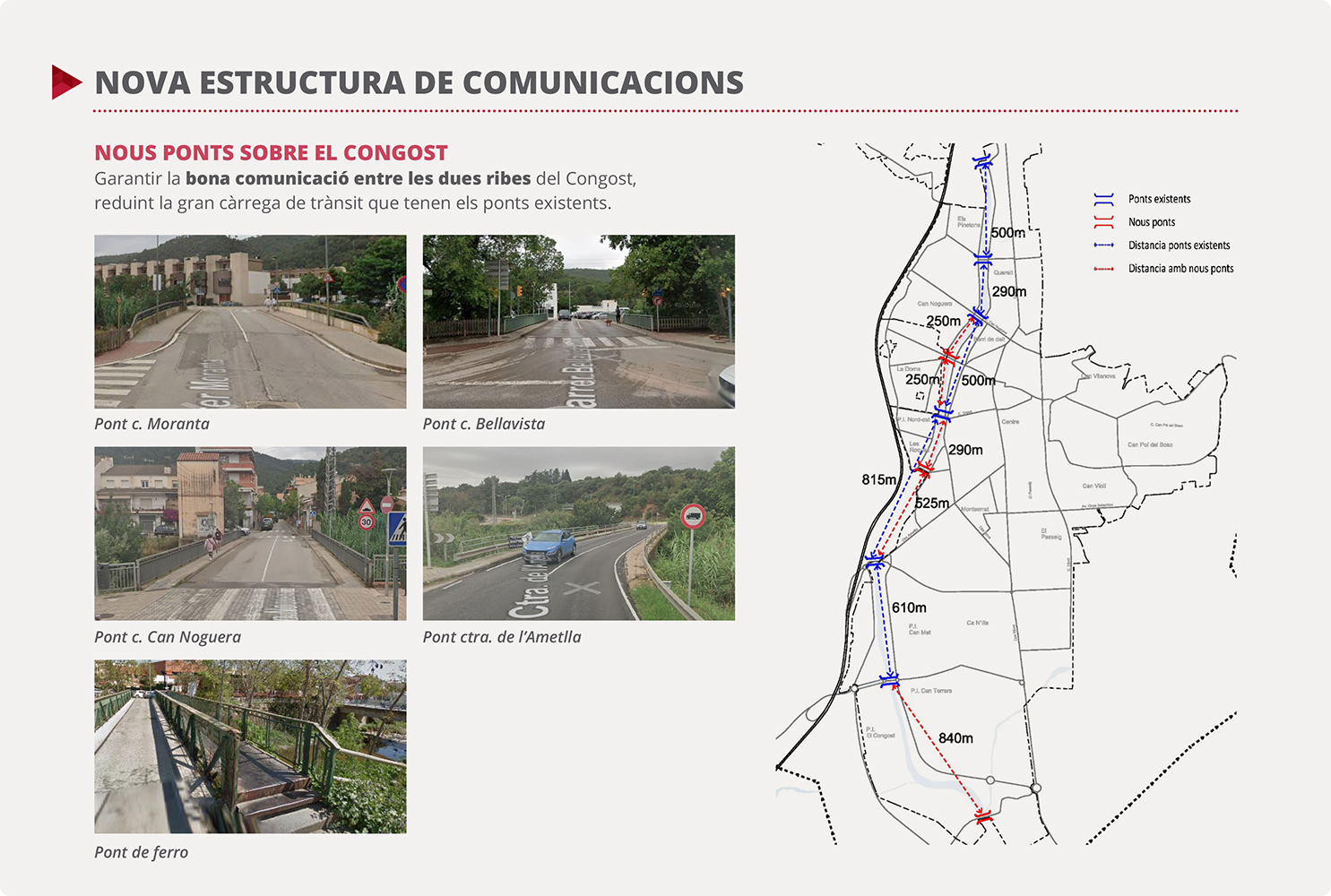Click the 840m distance label on map
This screenshot has height=896, width=1331.
955,738
